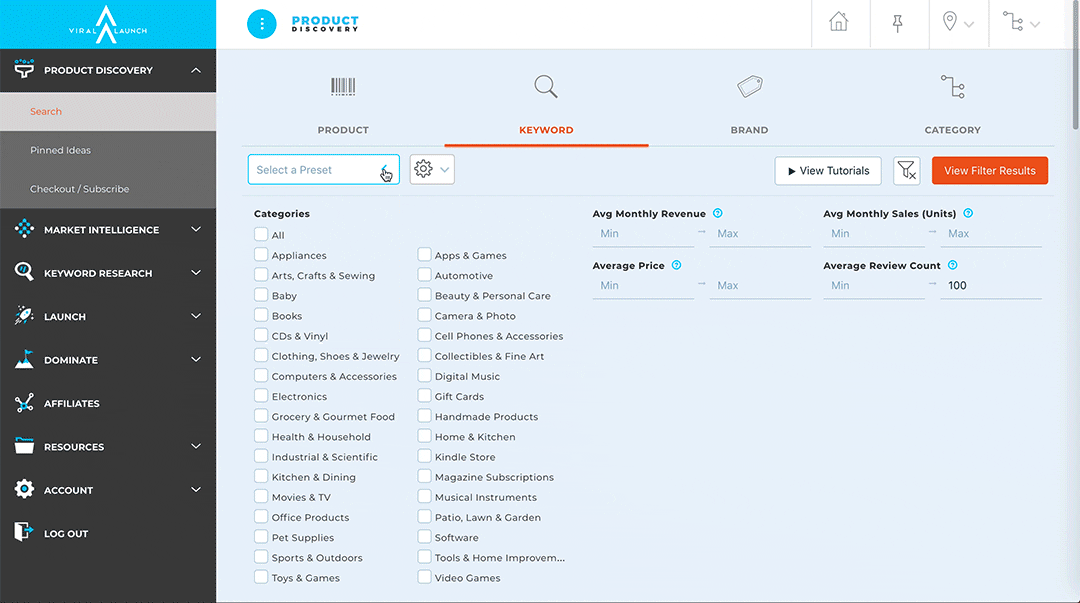This screenshot has width=1080, height=603.
Task: Click the Affiliates network icon in sidebar
Action: [24, 403]
